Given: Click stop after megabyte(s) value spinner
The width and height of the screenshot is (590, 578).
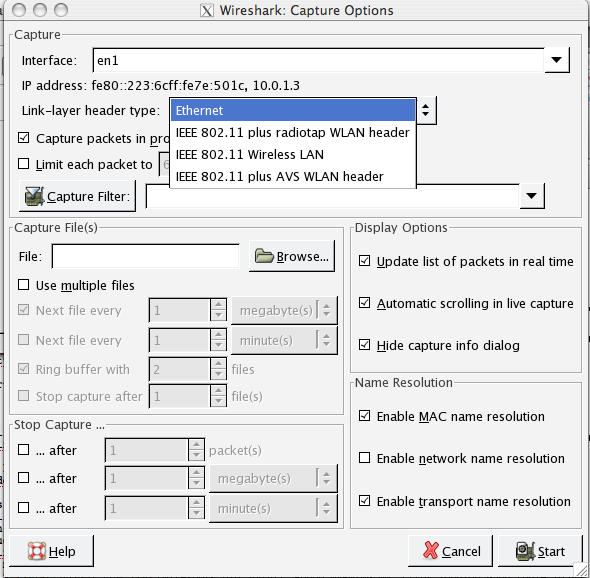Looking at the screenshot, I should point(155,478).
